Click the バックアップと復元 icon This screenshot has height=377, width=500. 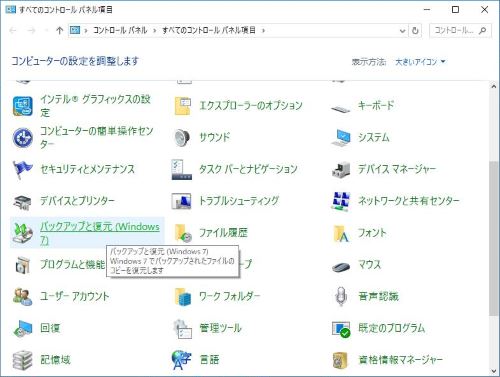click(22, 233)
